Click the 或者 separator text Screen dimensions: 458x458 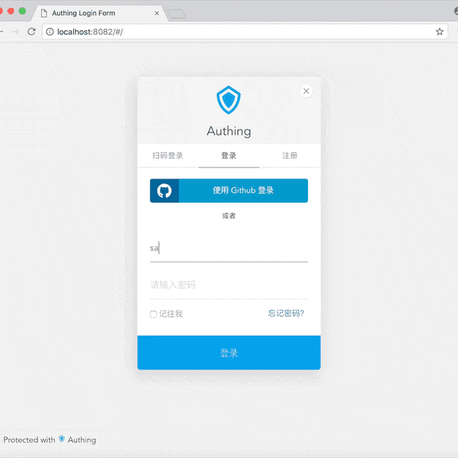[229, 216]
